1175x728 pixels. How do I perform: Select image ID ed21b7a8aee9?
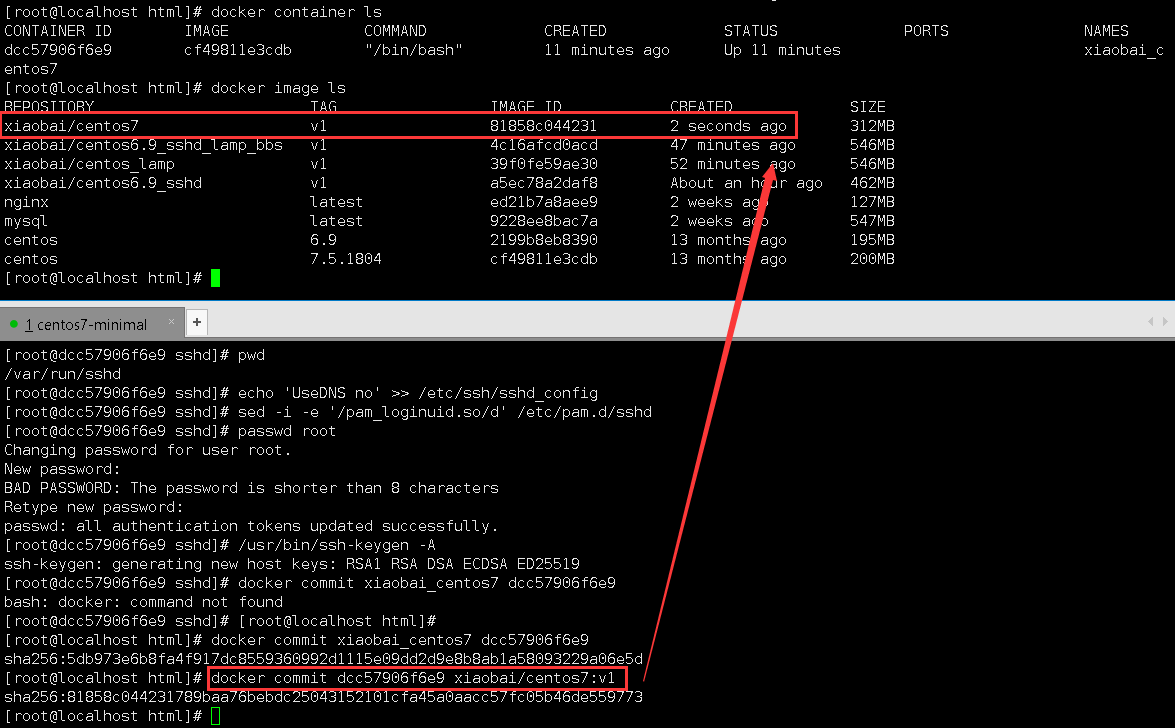click(x=544, y=202)
